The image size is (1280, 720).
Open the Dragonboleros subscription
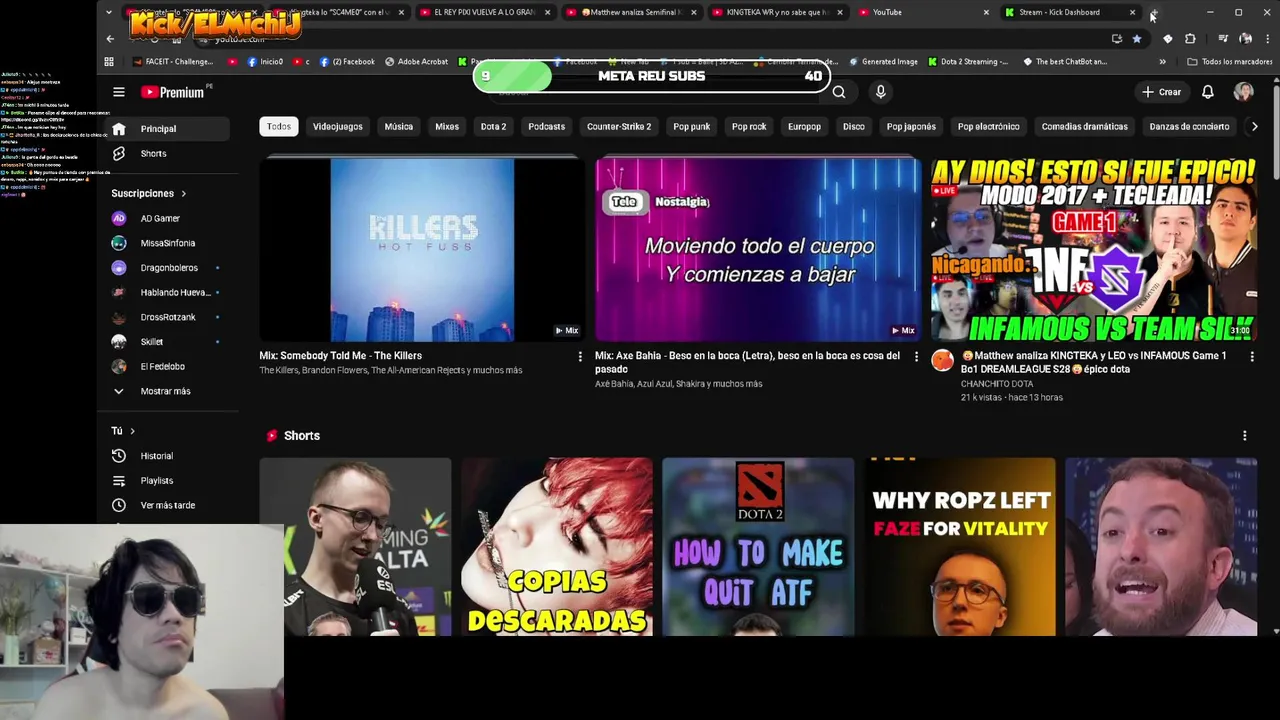pyautogui.click(x=167, y=268)
